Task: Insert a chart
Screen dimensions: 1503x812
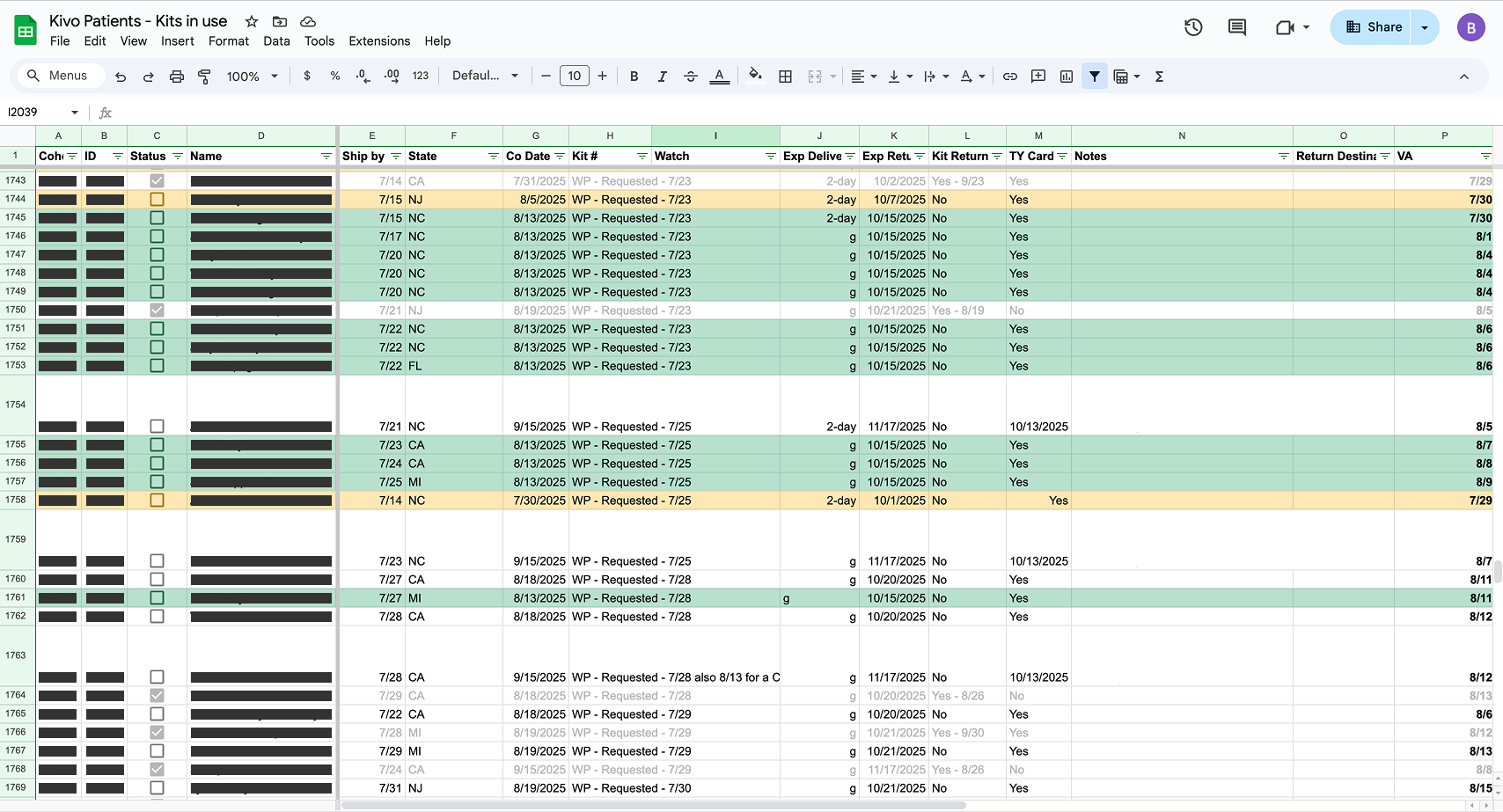Action: pyautogui.click(x=1066, y=76)
